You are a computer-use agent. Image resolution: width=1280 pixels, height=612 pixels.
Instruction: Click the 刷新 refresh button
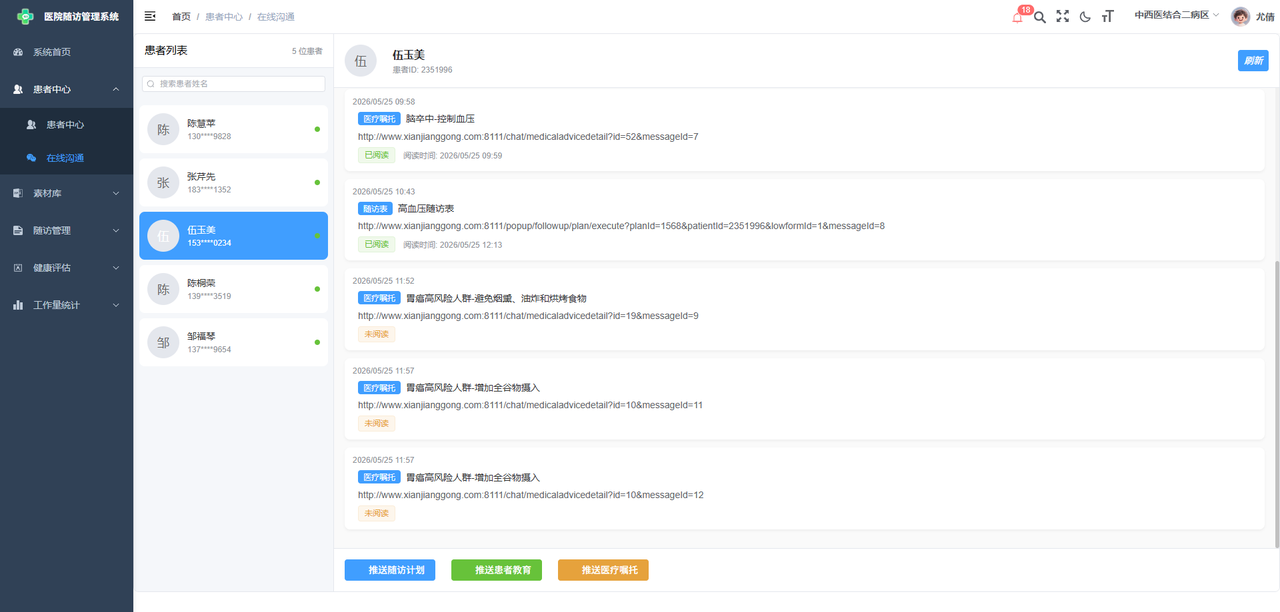(1253, 61)
